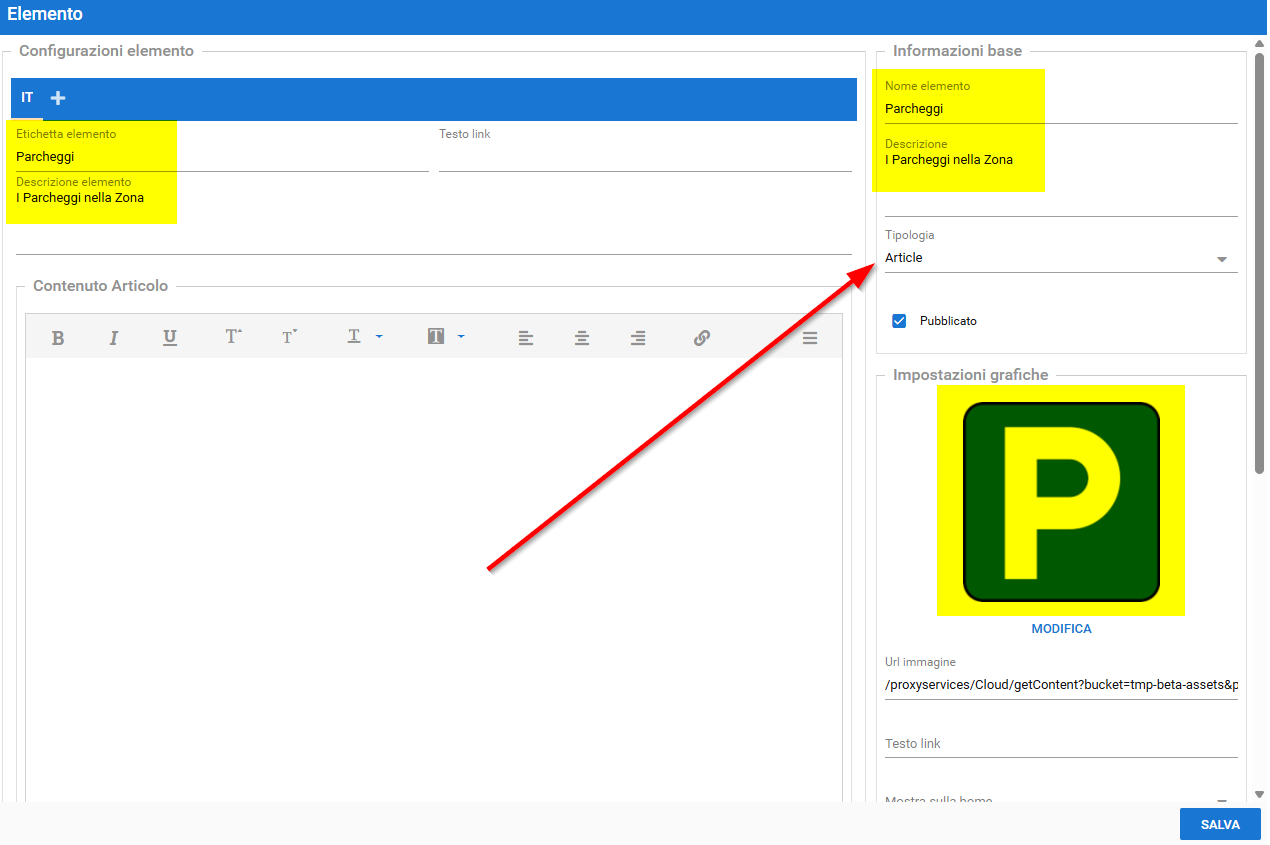This screenshot has height=845, width=1270.
Task: Center align the article text
Action: point(581,338)
